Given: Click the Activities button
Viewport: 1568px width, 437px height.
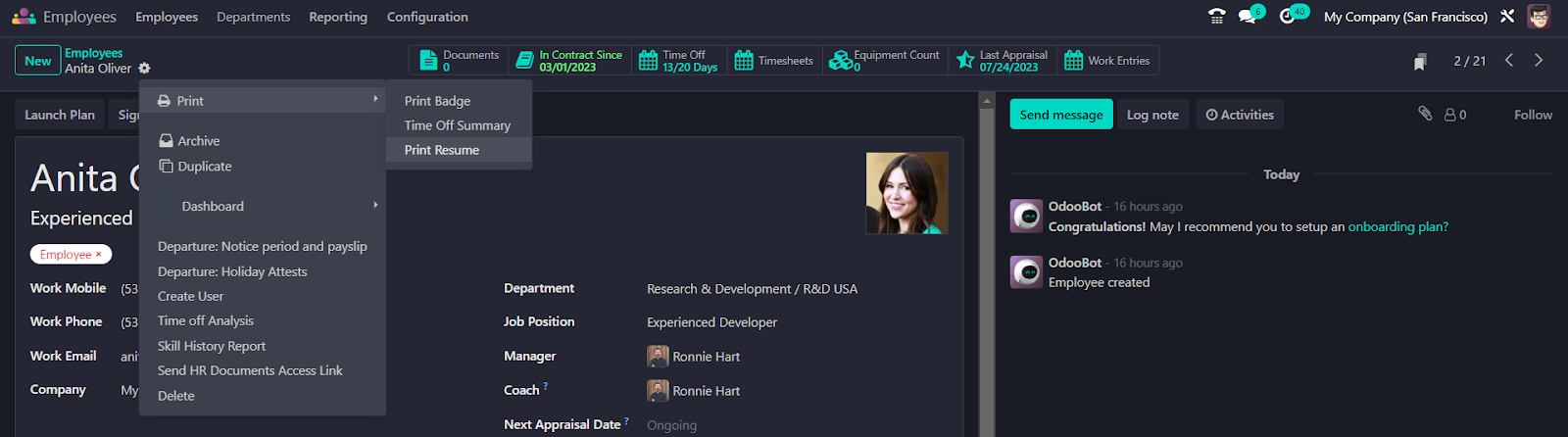Looking at the screenshot, I should [1240, 115].
